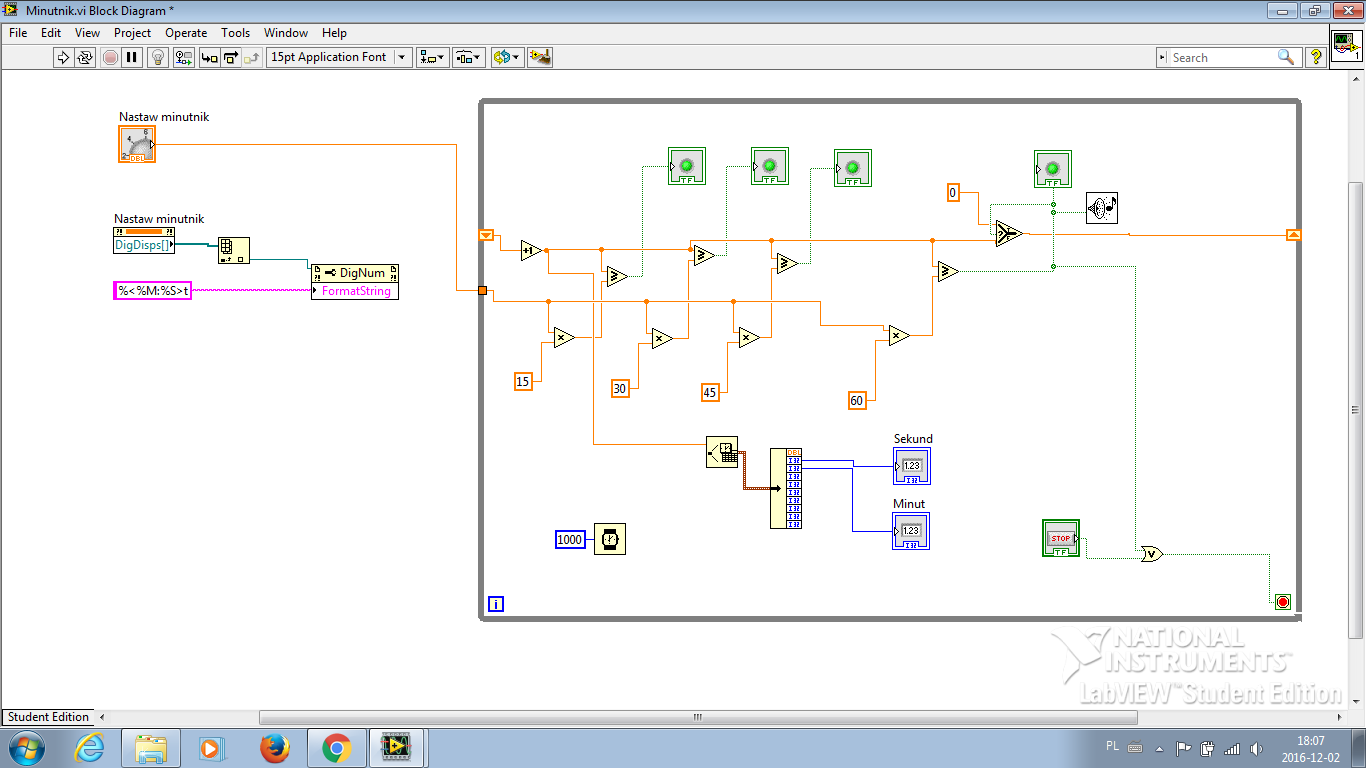Open Align Objects dropdown
This screenshot has width=1366, height=768.
point(433,57)
